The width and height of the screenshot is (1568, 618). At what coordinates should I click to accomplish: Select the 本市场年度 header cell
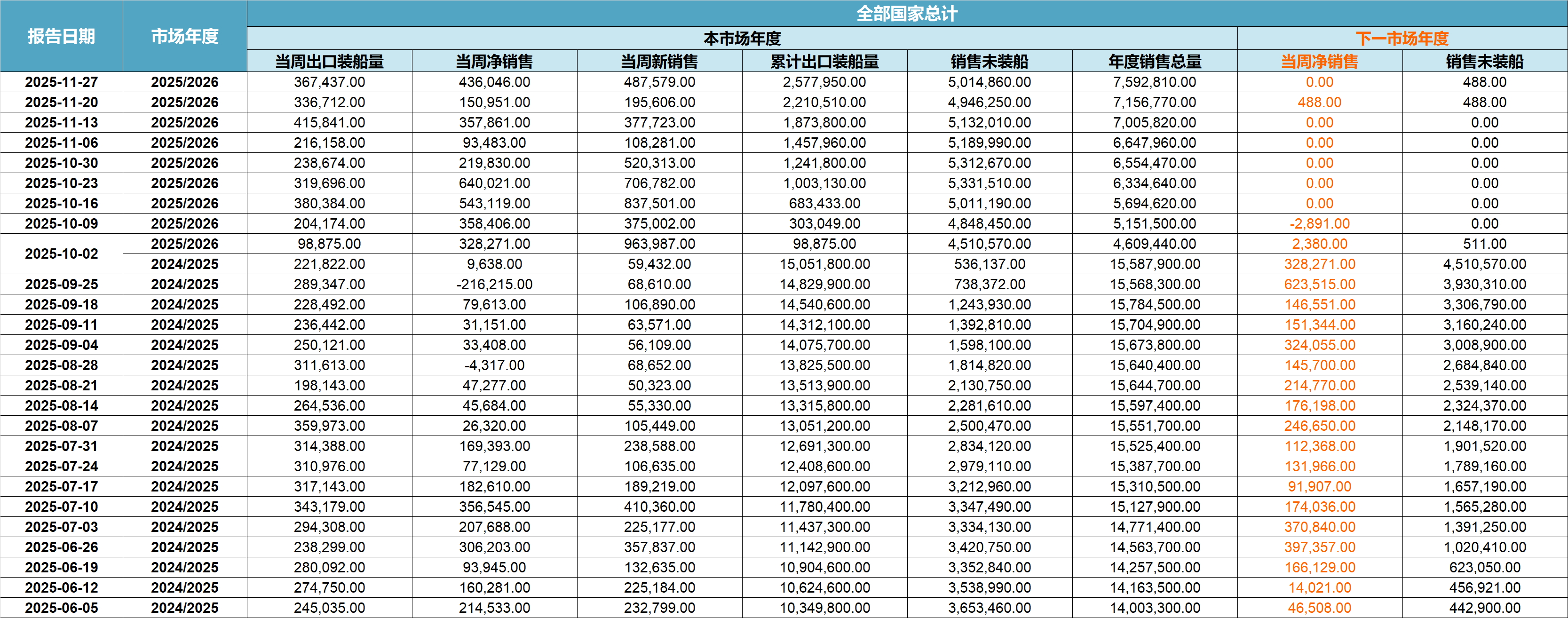tap(742, 39)
